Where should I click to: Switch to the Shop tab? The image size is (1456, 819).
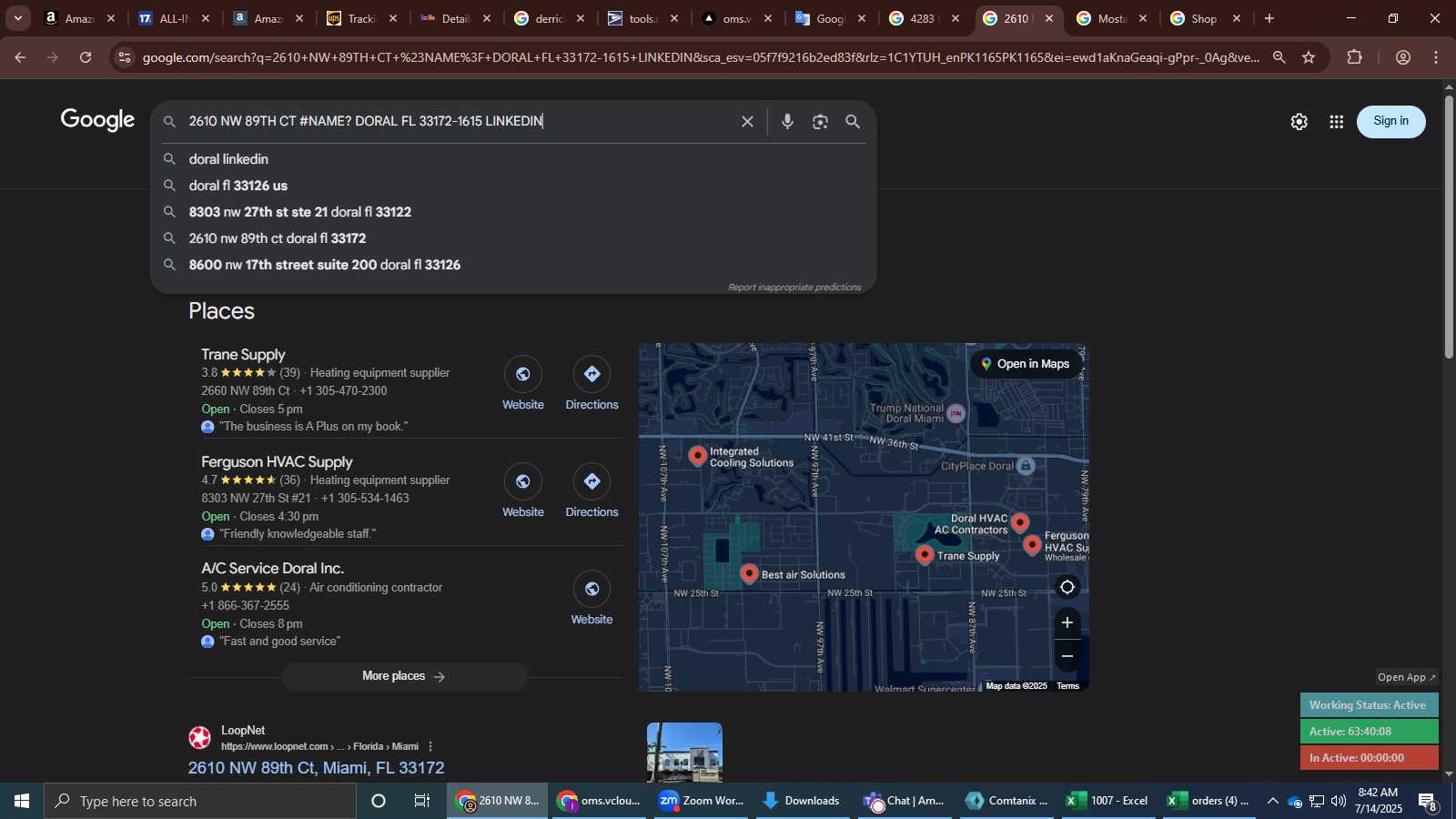point(1204,18)
